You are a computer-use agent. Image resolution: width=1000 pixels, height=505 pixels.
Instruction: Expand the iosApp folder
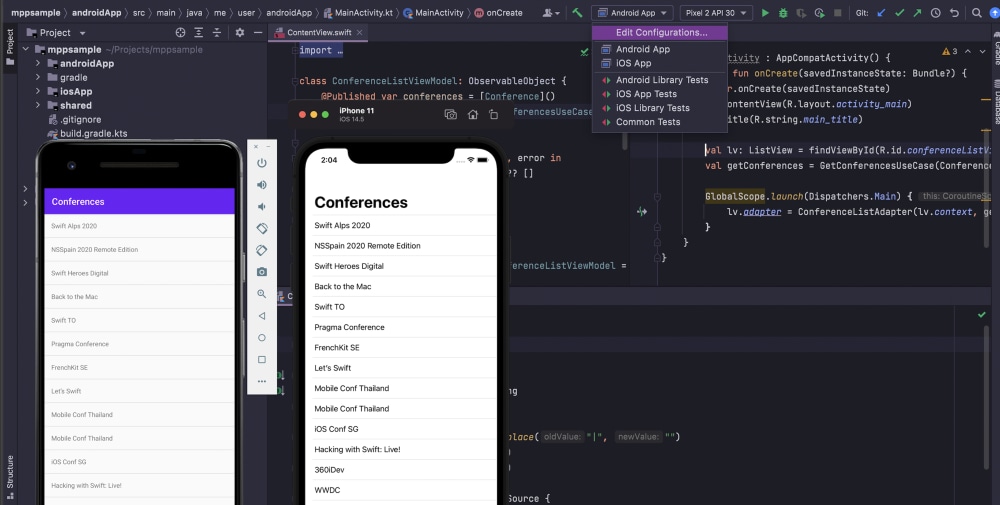38,91
